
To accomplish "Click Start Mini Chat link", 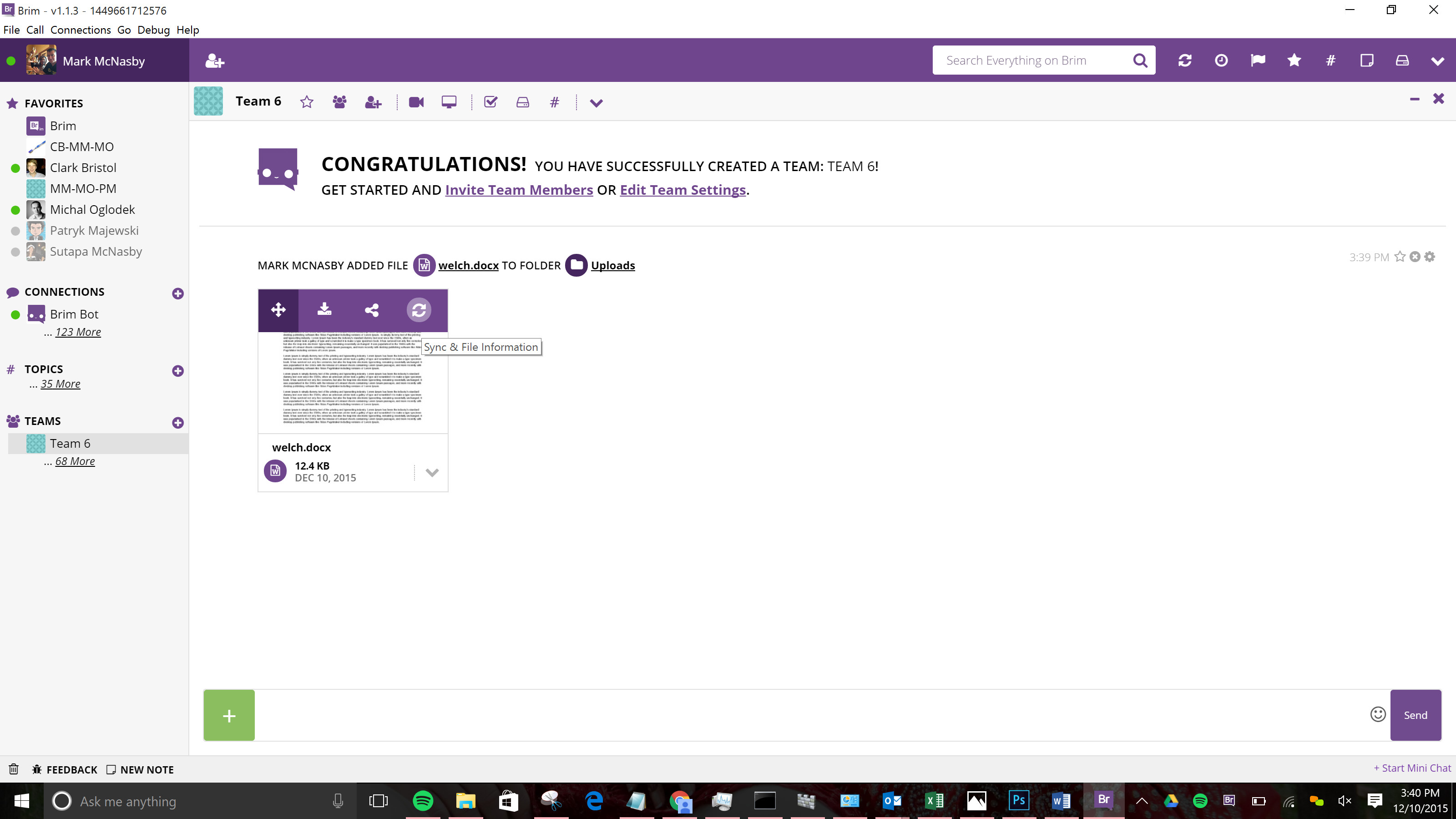I will pos(1412,768).
